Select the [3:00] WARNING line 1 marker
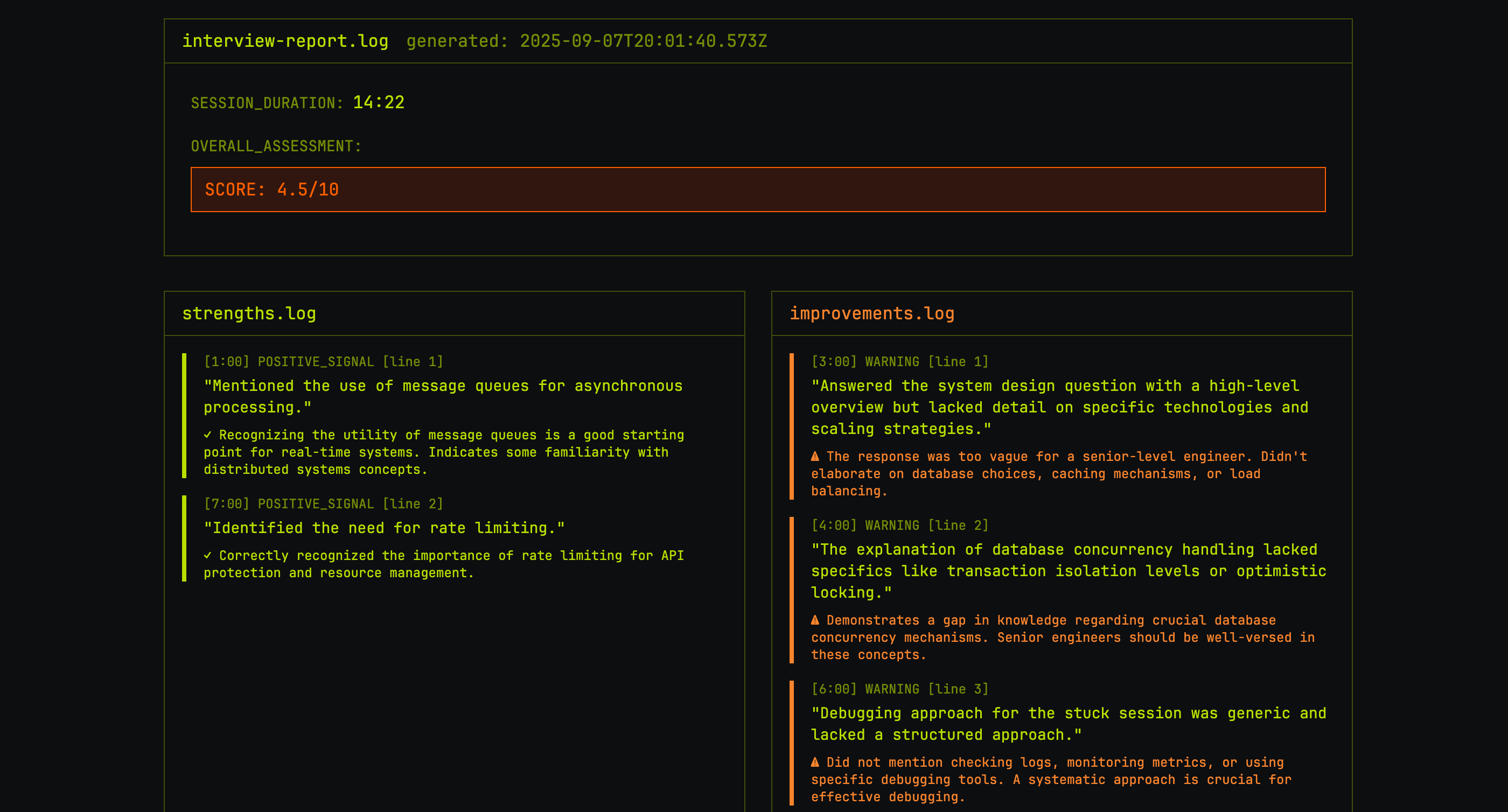 900,362
